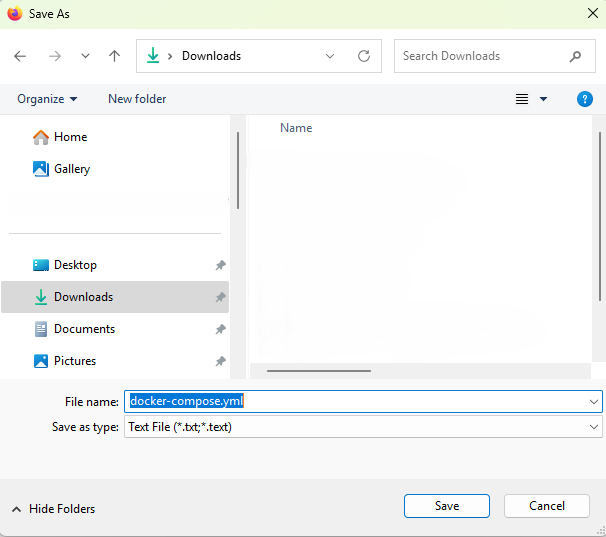The image size is (606, 537).
Task: Click the Back navigation arrow
Action: (20, 56)
